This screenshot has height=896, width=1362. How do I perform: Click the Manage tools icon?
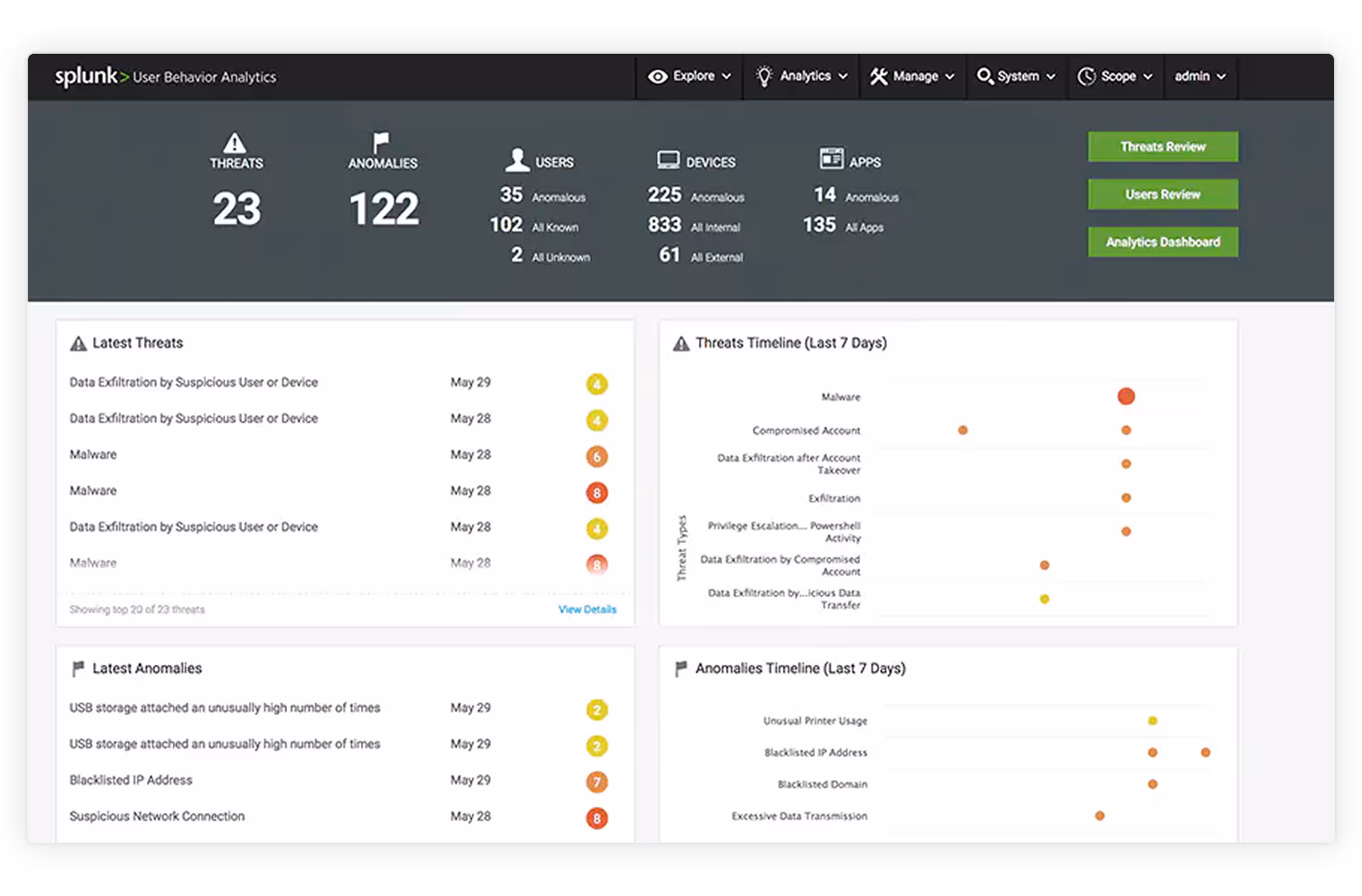point(879,77)
